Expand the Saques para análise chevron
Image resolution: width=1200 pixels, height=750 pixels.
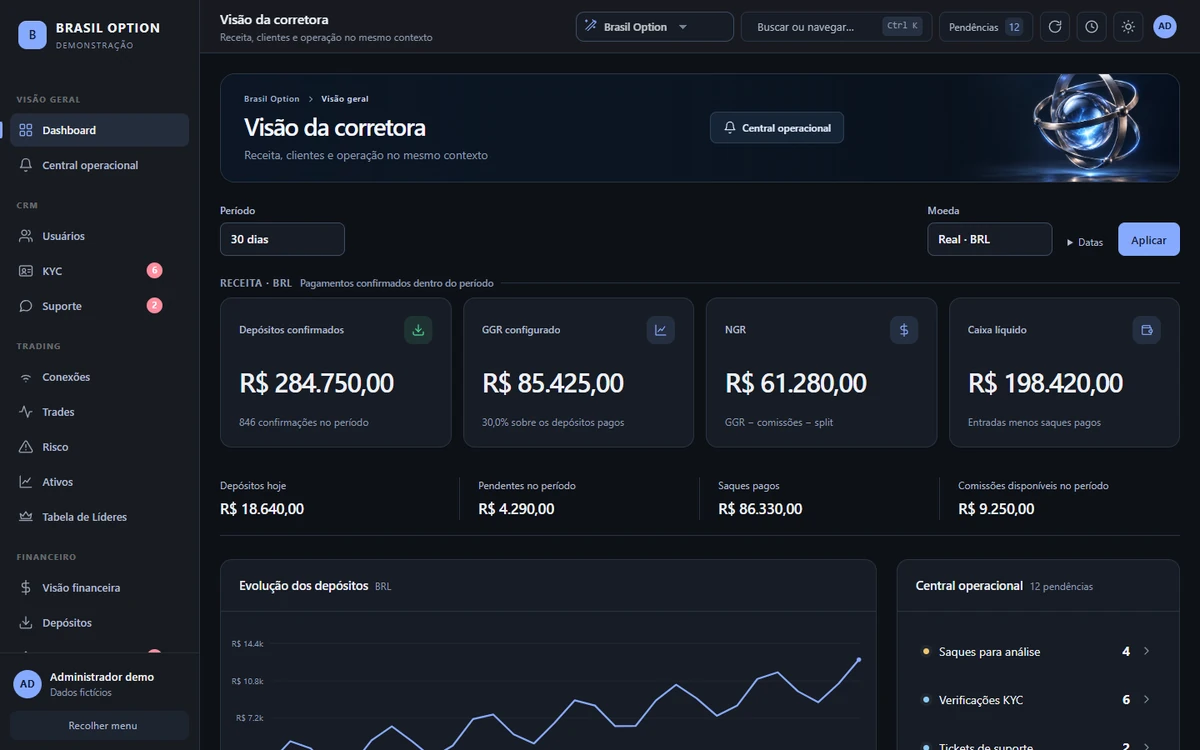[1146, 651]
